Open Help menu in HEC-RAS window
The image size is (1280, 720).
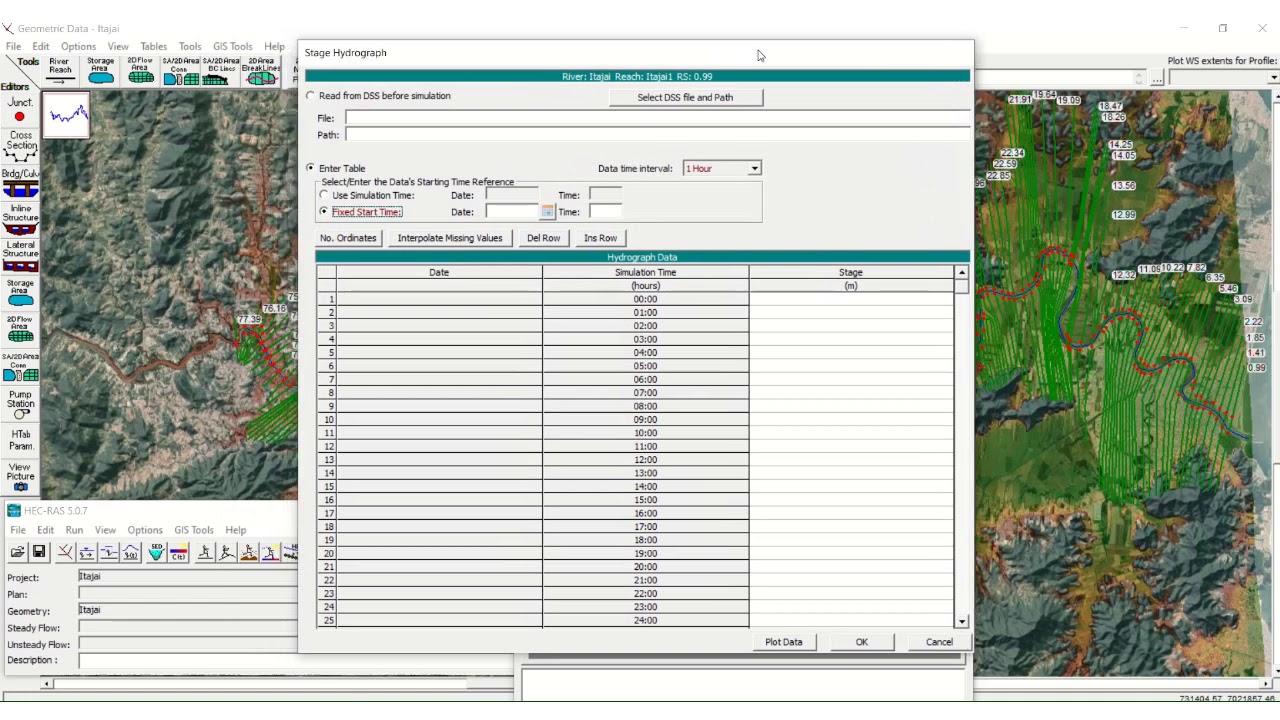[235, 530]
